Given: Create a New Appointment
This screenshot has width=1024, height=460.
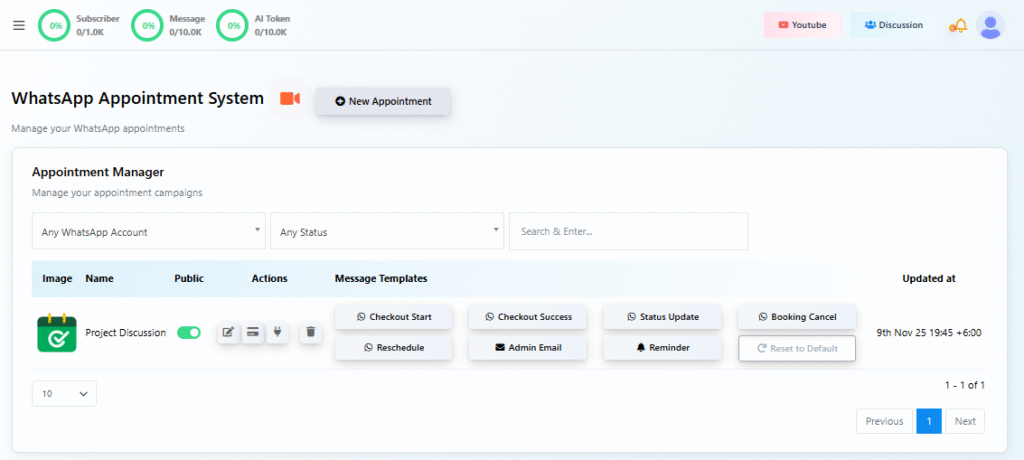Looking at the screenshot, I should click(x=383, y=101).
